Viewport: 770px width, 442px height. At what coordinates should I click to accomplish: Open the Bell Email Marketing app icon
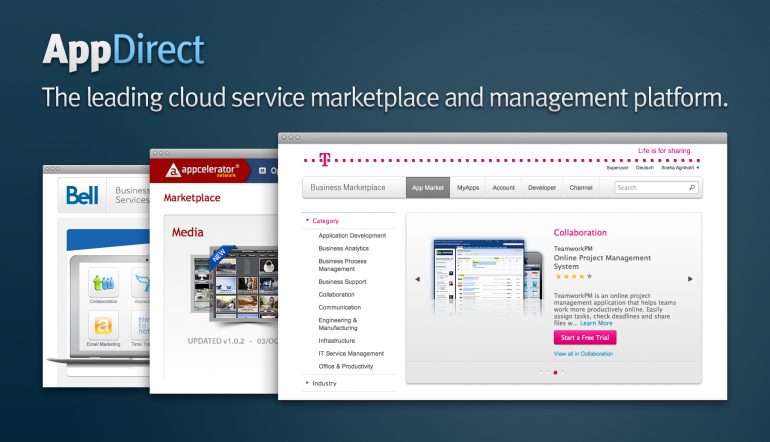coord(102,327)
